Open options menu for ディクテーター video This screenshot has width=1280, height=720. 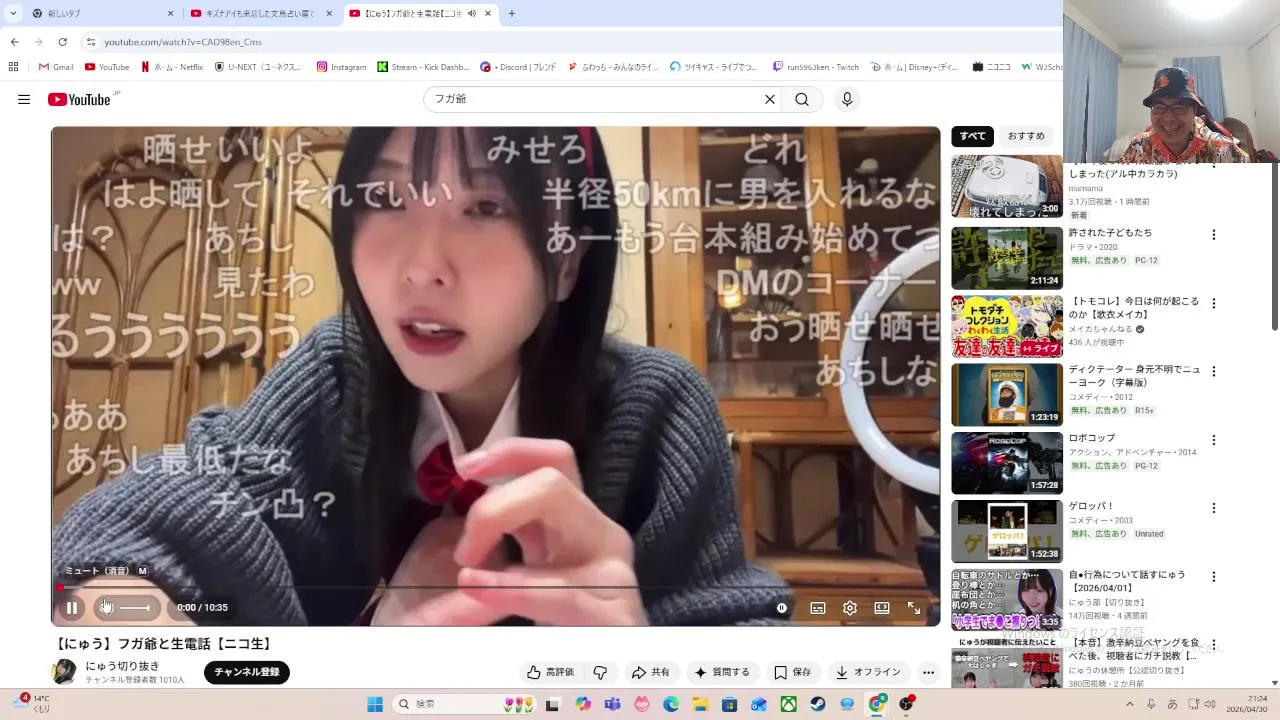1214,371
